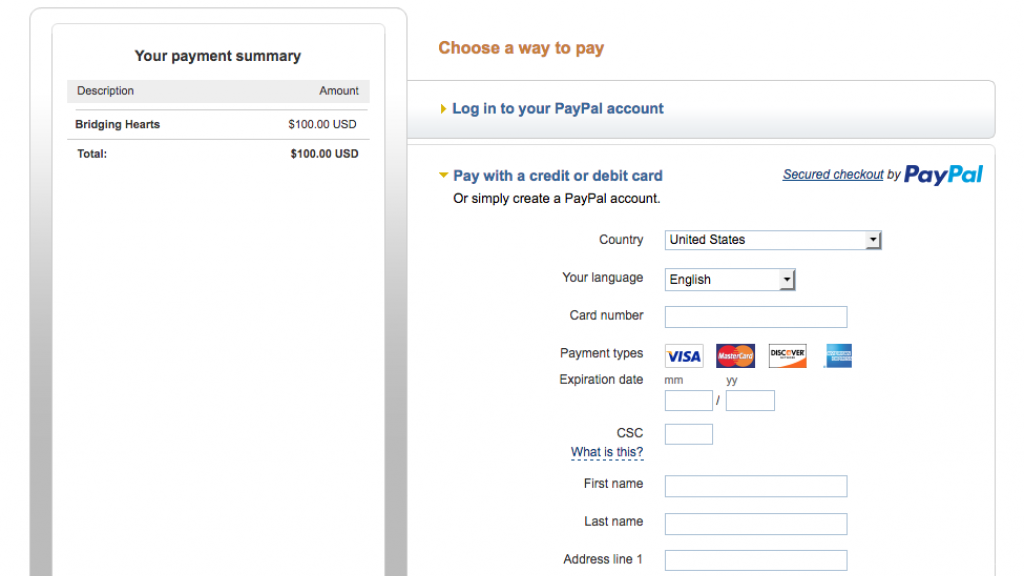Click the CSC input field
Image resolution: width=1024 pixels, height=576 pixels.
pyautogui.click(x=688, y=434)
